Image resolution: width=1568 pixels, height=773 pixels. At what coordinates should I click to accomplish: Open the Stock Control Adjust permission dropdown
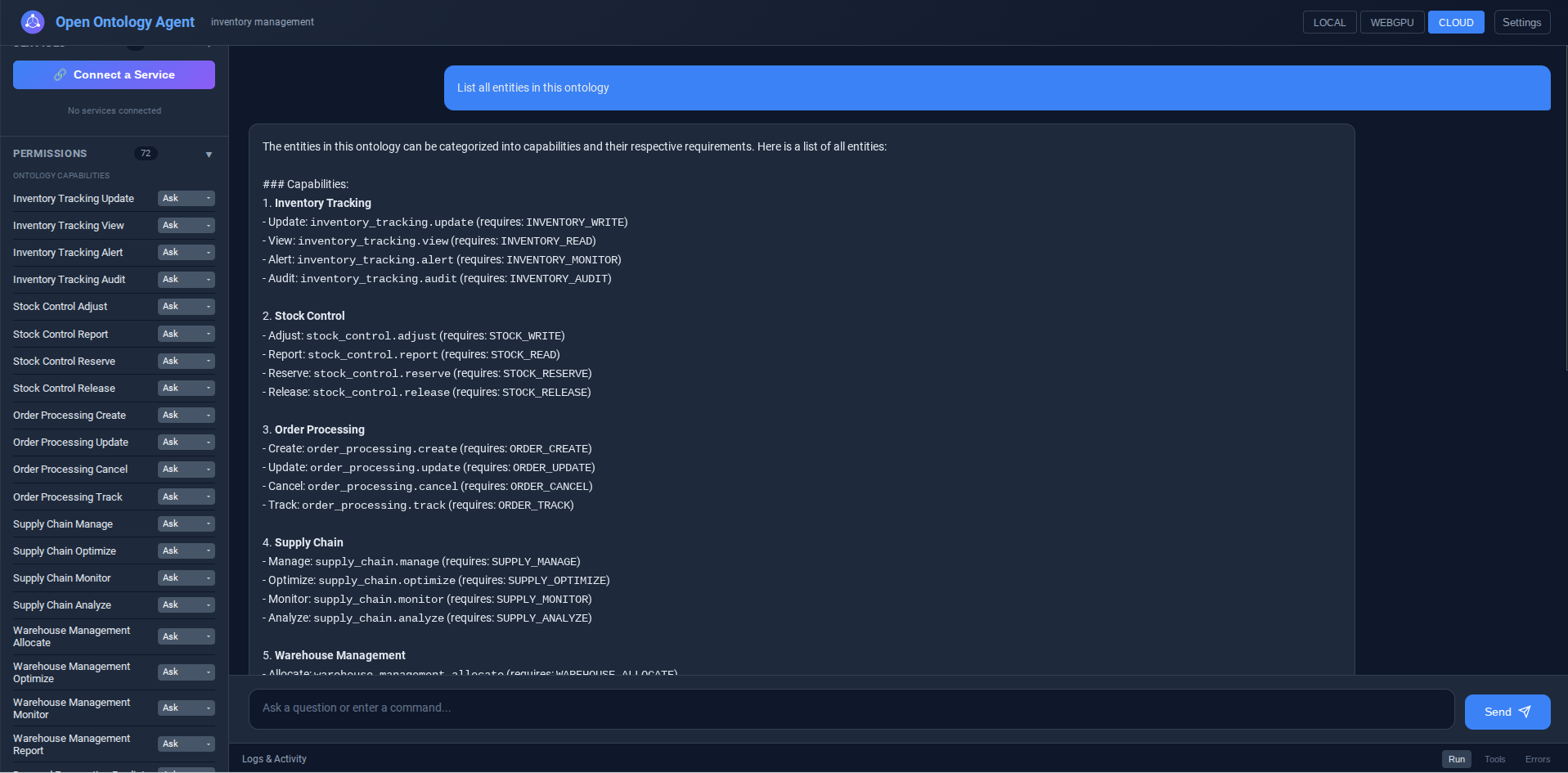[x=186, y=306]
